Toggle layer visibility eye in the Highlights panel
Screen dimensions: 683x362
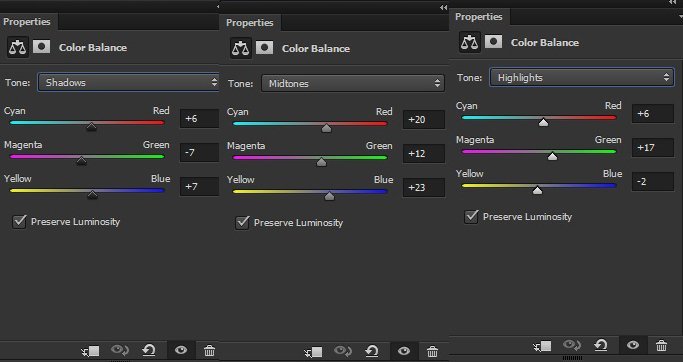[633, 345]
